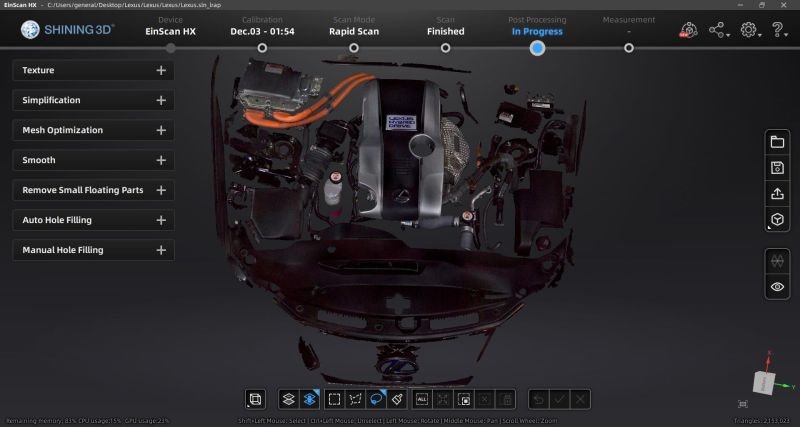Viewport: 800px width, 427px height.
Task: Open Remove Small Floating Parts
Action: (x=93, y=190)
